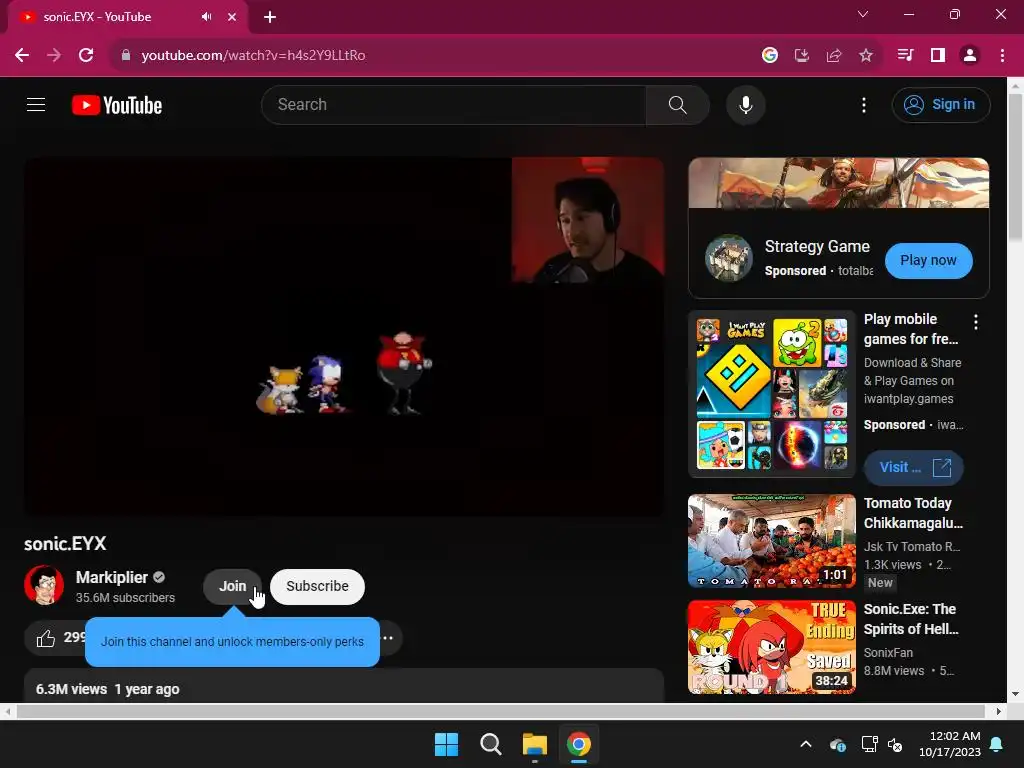
Task: Click Play now on Strategy Game ad
Action: click(x=928, y=261)
